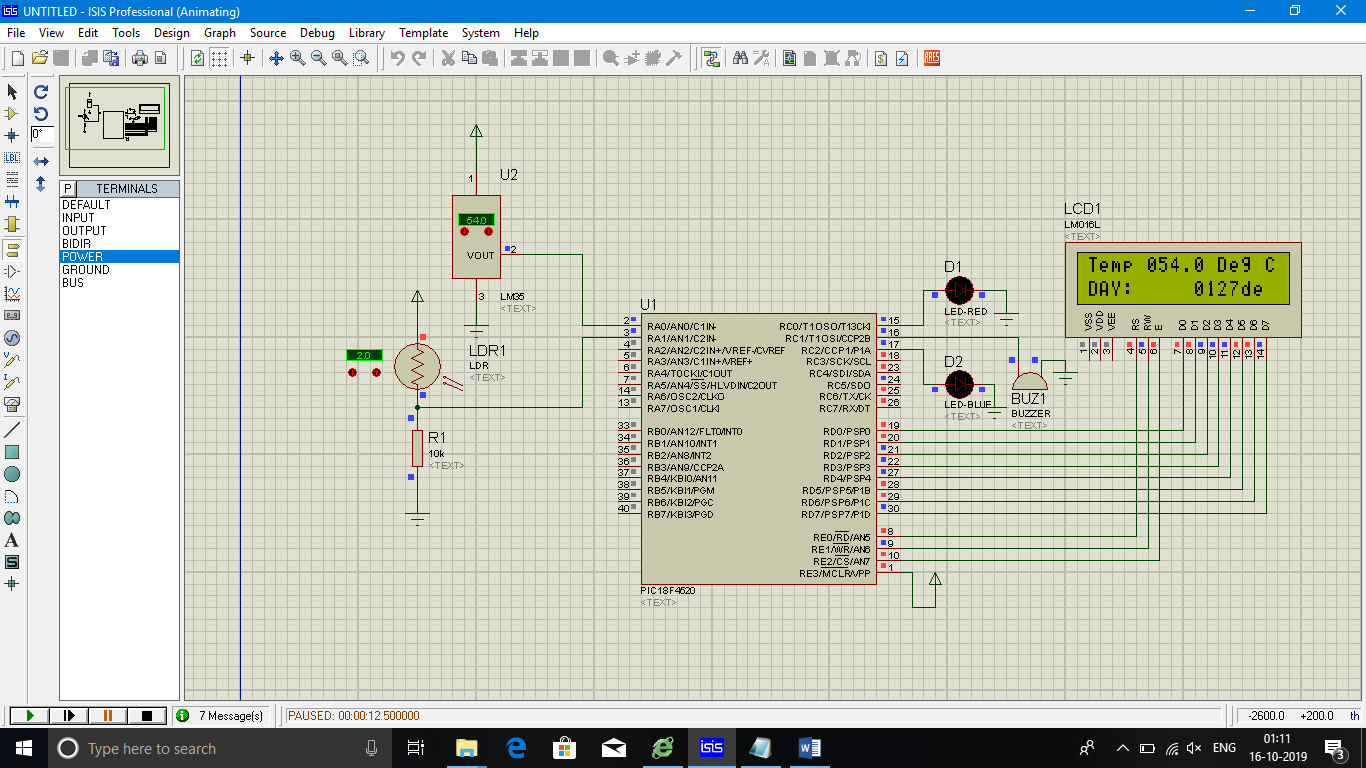
Task: Redraw the display with refresh icon
Action: click(198, 58)
